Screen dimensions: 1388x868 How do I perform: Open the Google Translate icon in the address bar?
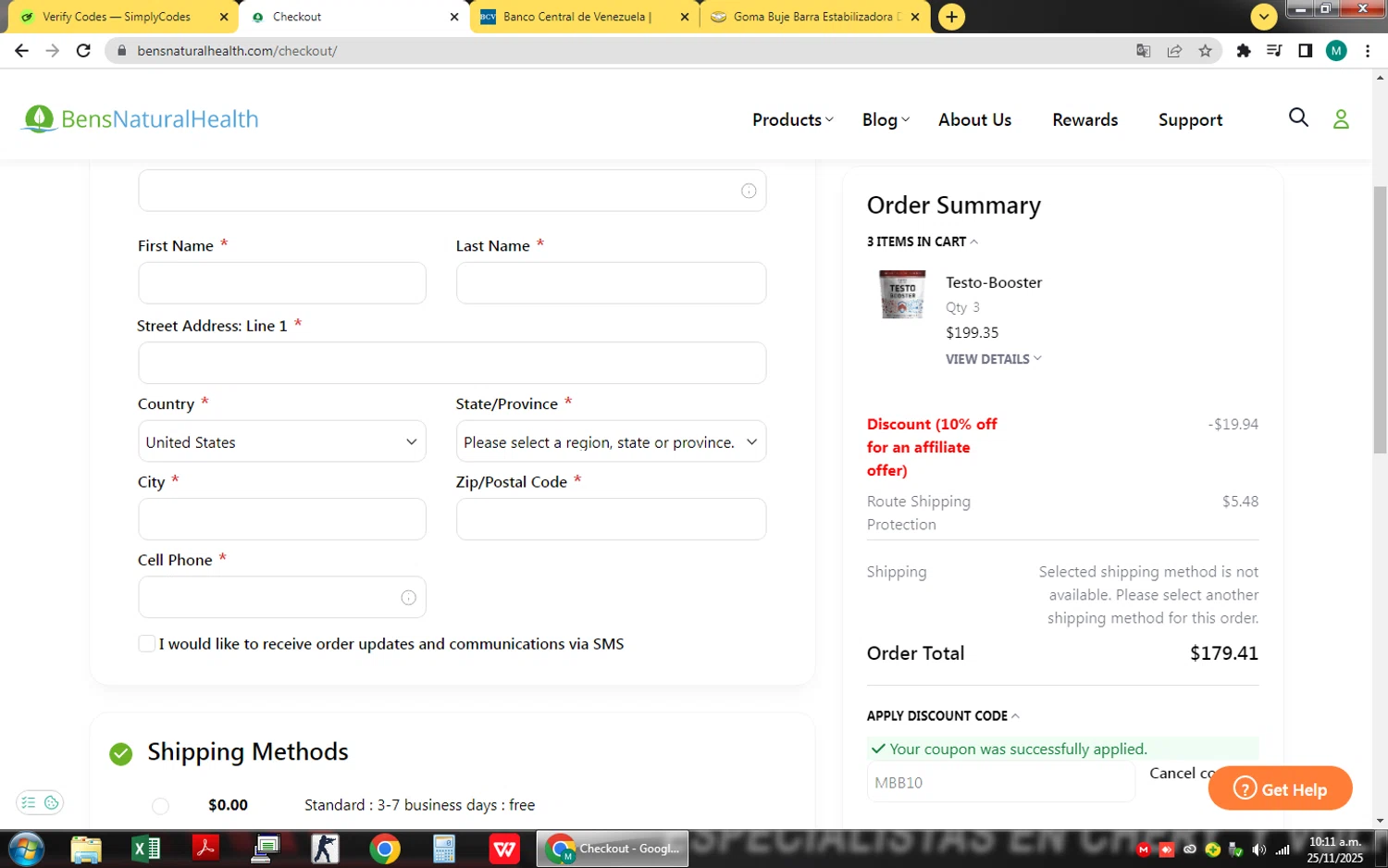[x=1144, y=51]
